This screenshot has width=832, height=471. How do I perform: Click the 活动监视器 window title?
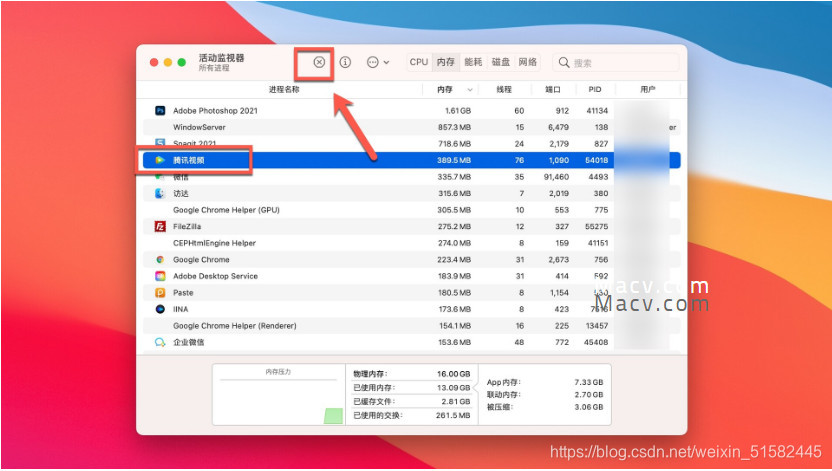(x=221, y=58)
